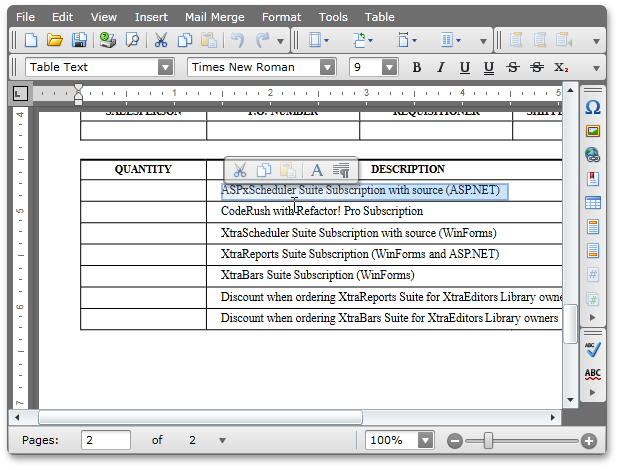Click the Redo arrow icon
This screenshot has height=470, width=620.
coord(263,40)
